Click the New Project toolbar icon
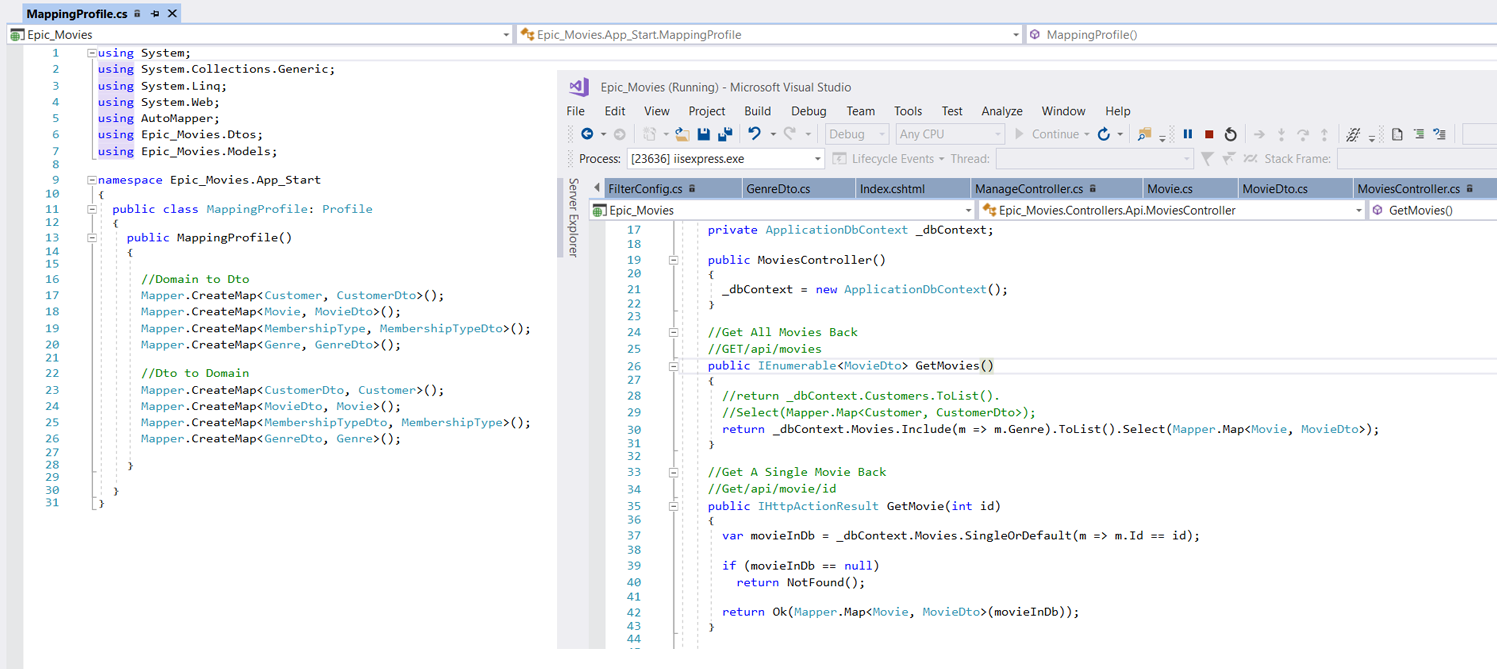Screen dimensions: 1497x669 tap(650, 134)
